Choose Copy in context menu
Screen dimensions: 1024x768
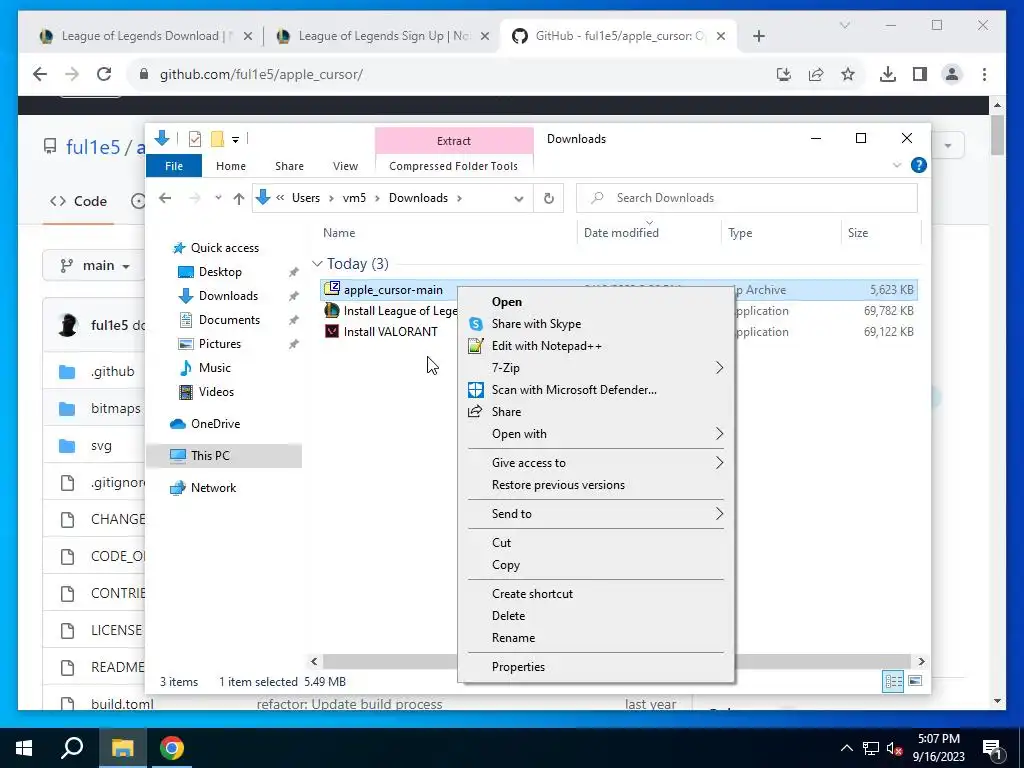tap(505, 565)
